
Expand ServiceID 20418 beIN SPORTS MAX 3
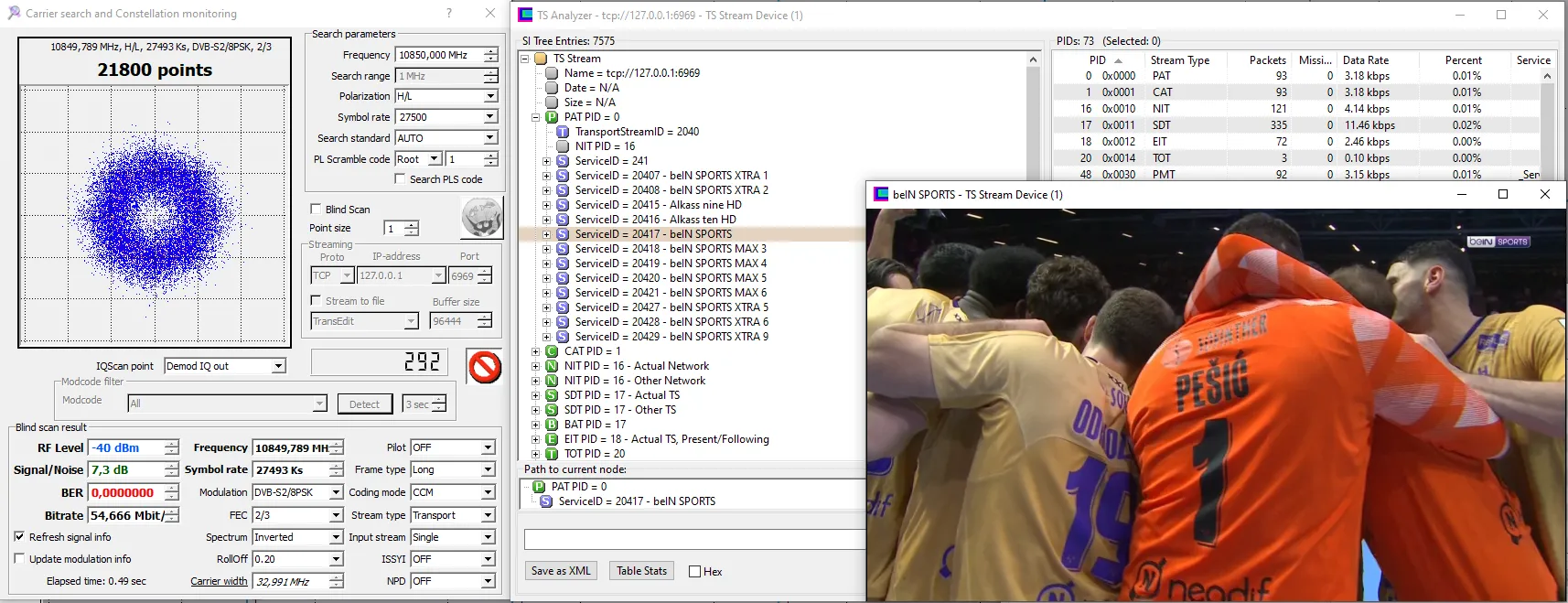click(x=546, y=249)
